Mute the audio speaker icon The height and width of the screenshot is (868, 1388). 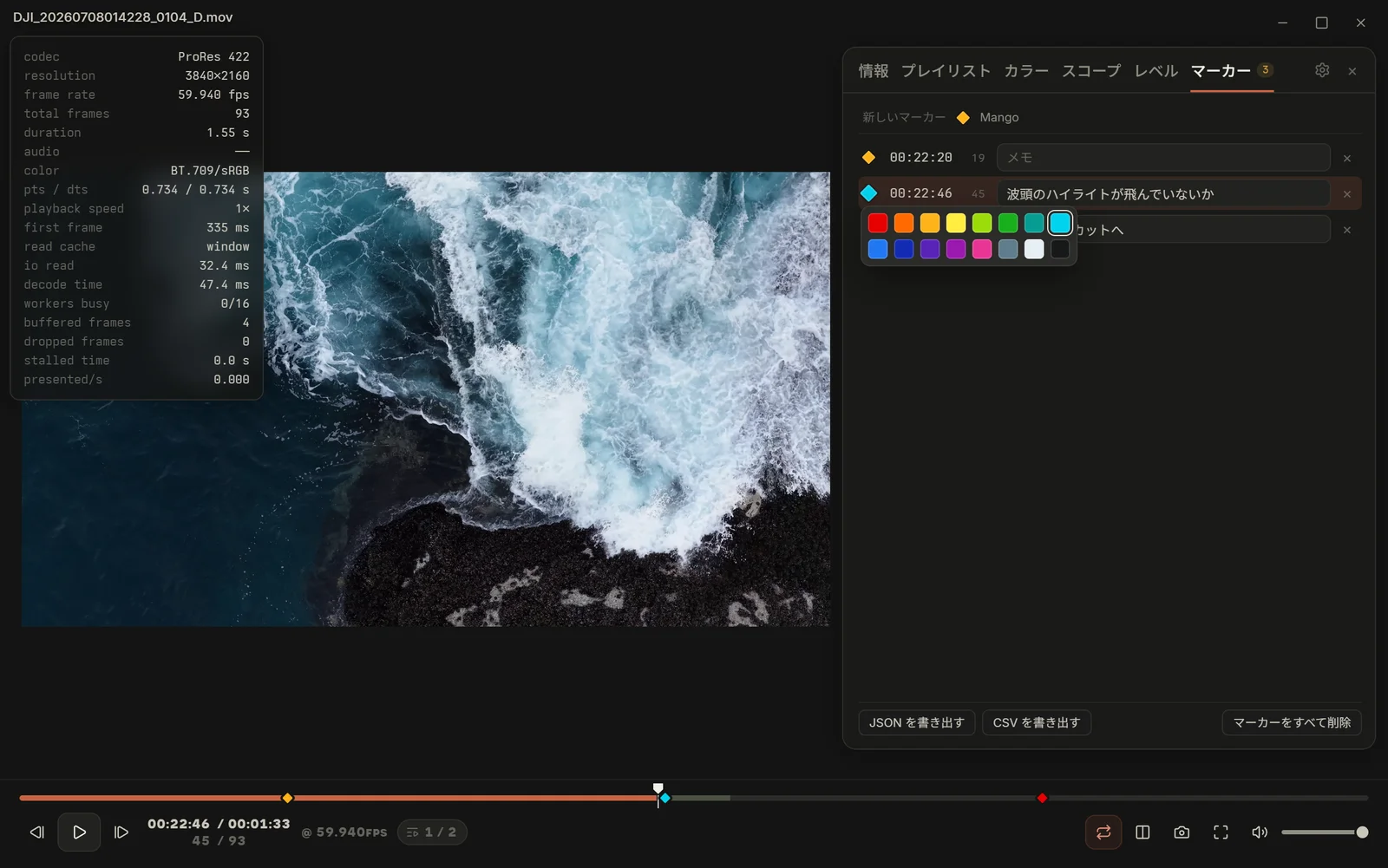1260,832
